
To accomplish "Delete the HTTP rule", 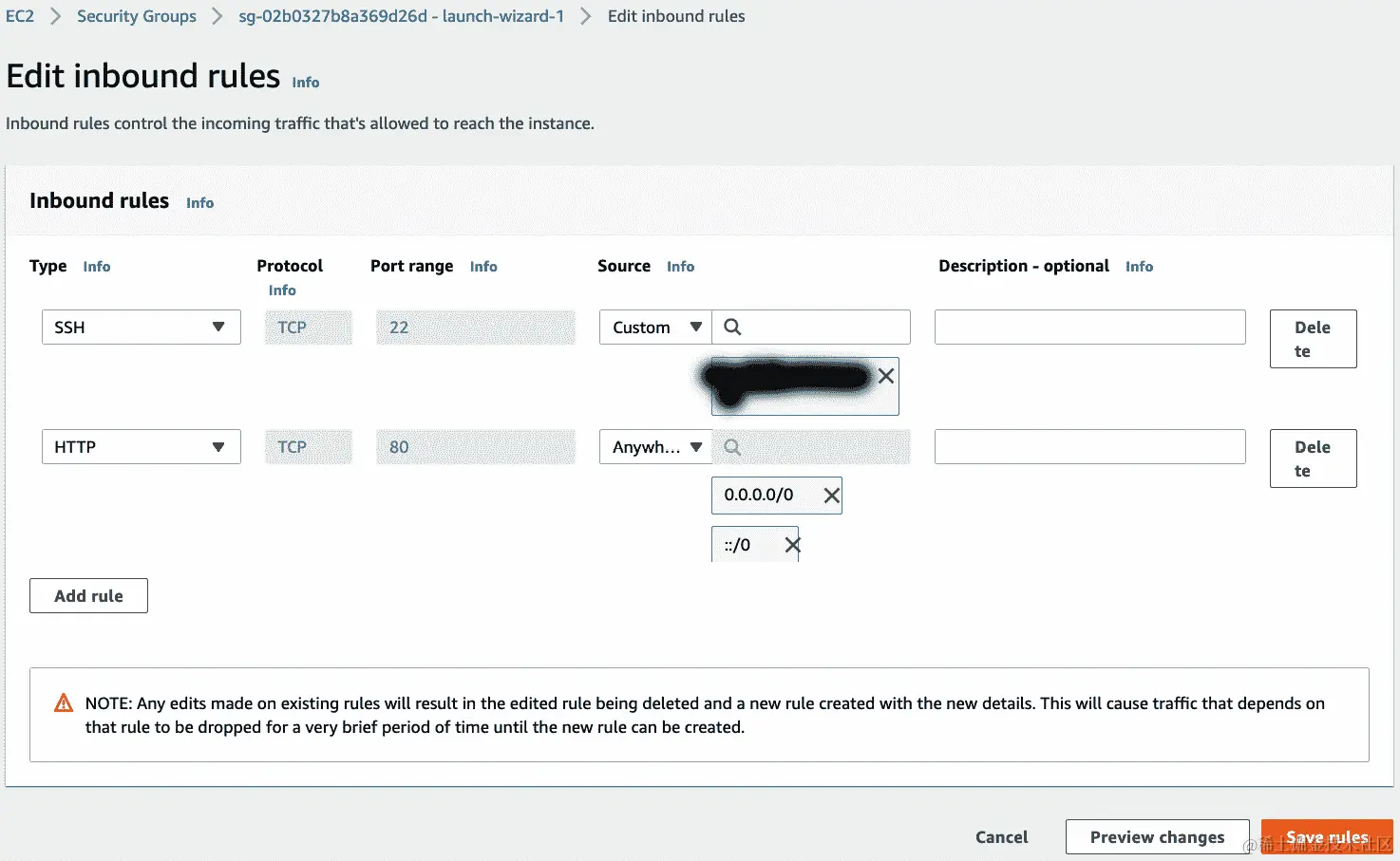I will (1313, 459).
